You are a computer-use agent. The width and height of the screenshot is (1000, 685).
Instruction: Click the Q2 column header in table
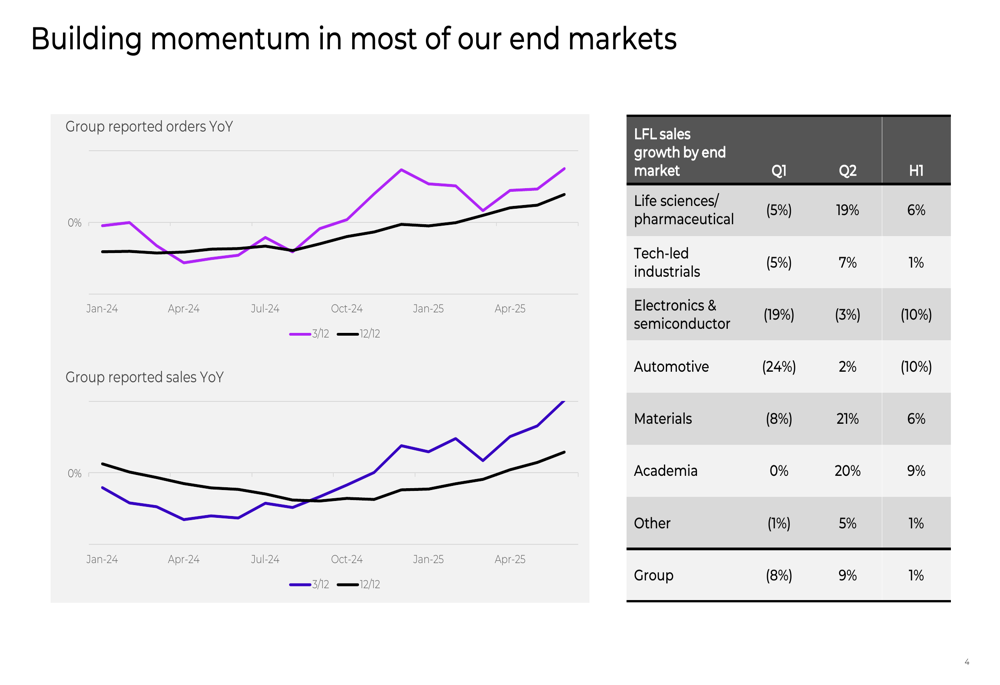pyautogui.click(x=848, y=171)
